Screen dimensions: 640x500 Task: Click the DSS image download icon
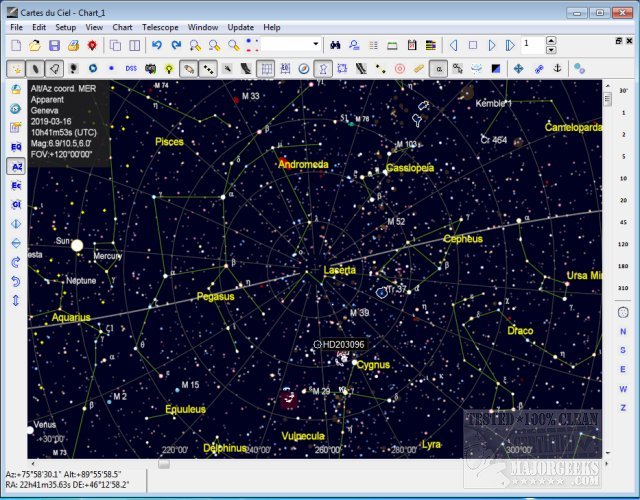(131, 69)
